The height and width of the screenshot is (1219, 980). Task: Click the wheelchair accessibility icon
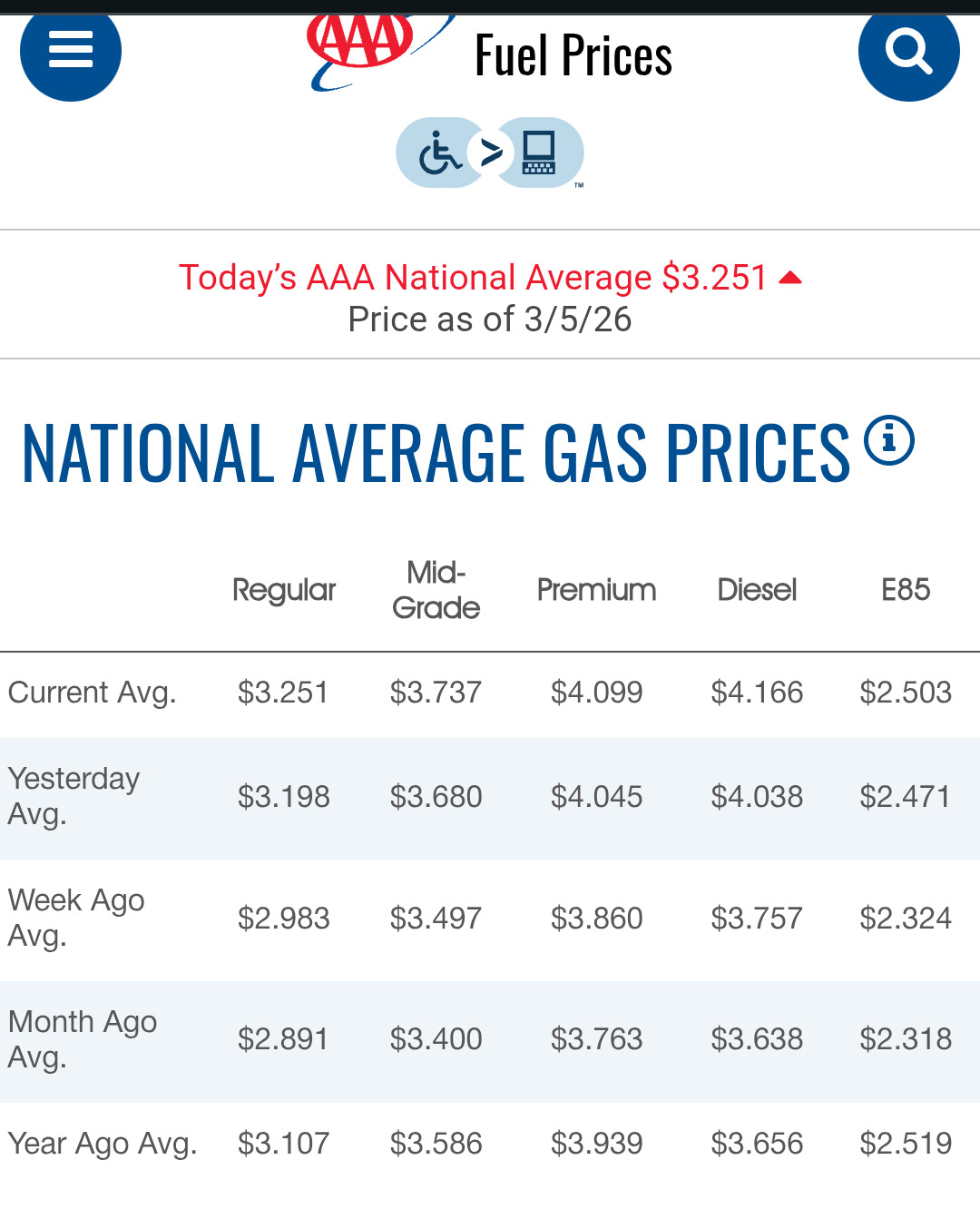[x=441, y=152]
